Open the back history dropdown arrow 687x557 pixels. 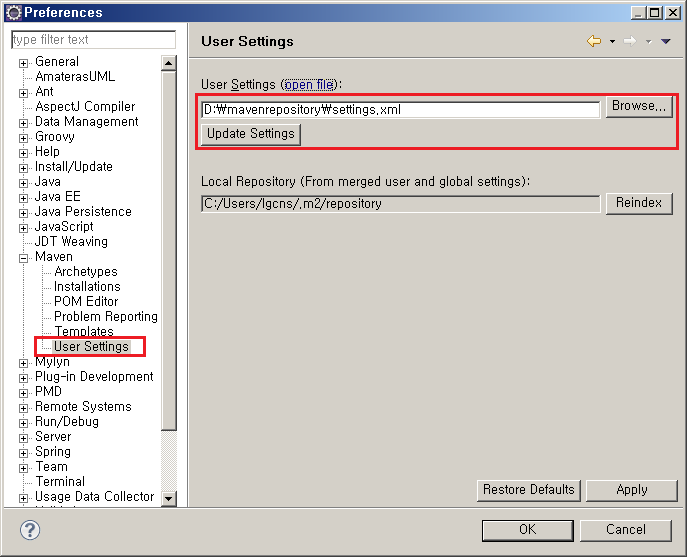(x=610, y=41)
